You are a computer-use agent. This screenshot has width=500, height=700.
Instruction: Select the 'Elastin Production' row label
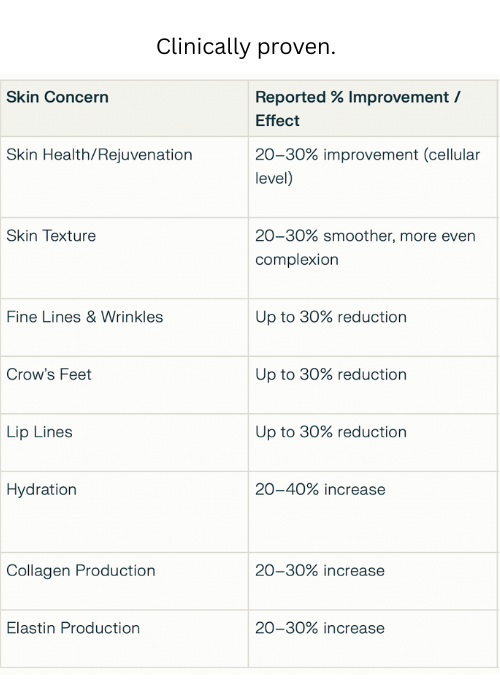point(73,628)
